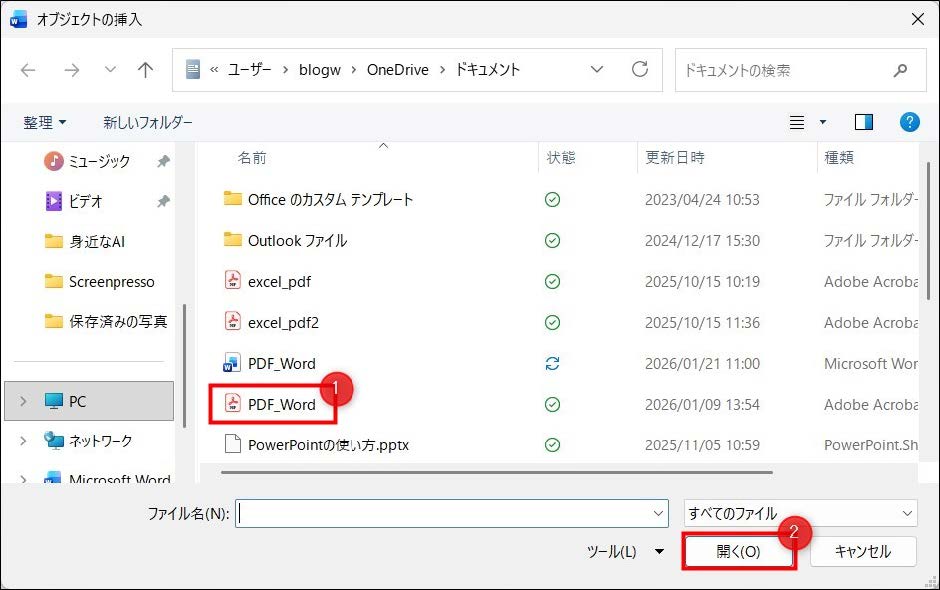Click 新しいフォルダー to create folder

(148, 122)
